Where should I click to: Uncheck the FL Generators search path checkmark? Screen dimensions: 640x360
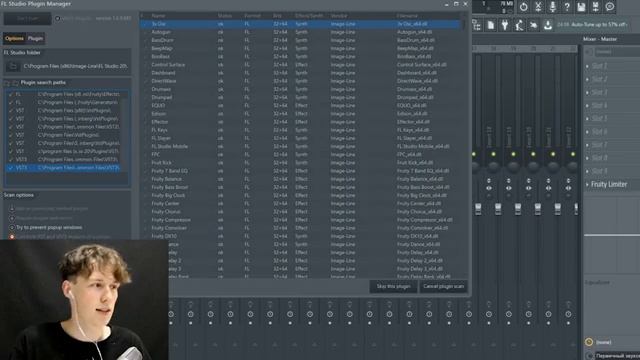[11, 102]
